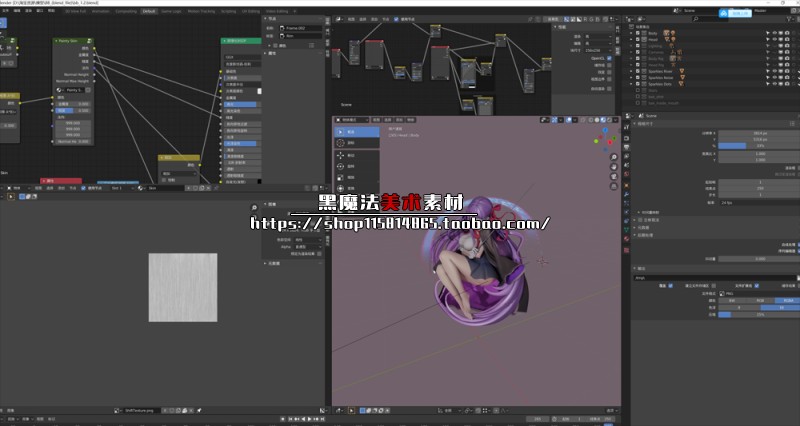Switch to Compositing workspace tab
Image resolution: width=800 pixels, height=426 pixels.
tap(126, 11)
